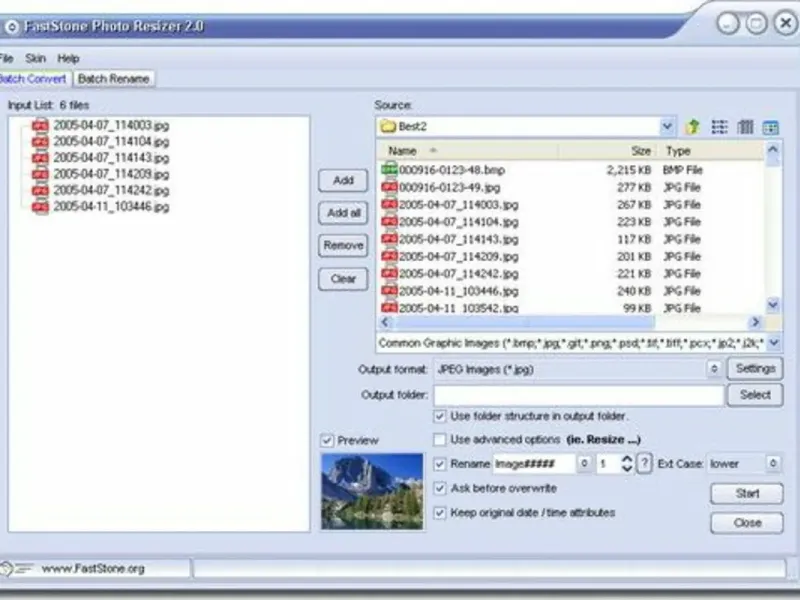800x600 pixels.
Task: Click source list scroll down arrow
Action: 773,305
